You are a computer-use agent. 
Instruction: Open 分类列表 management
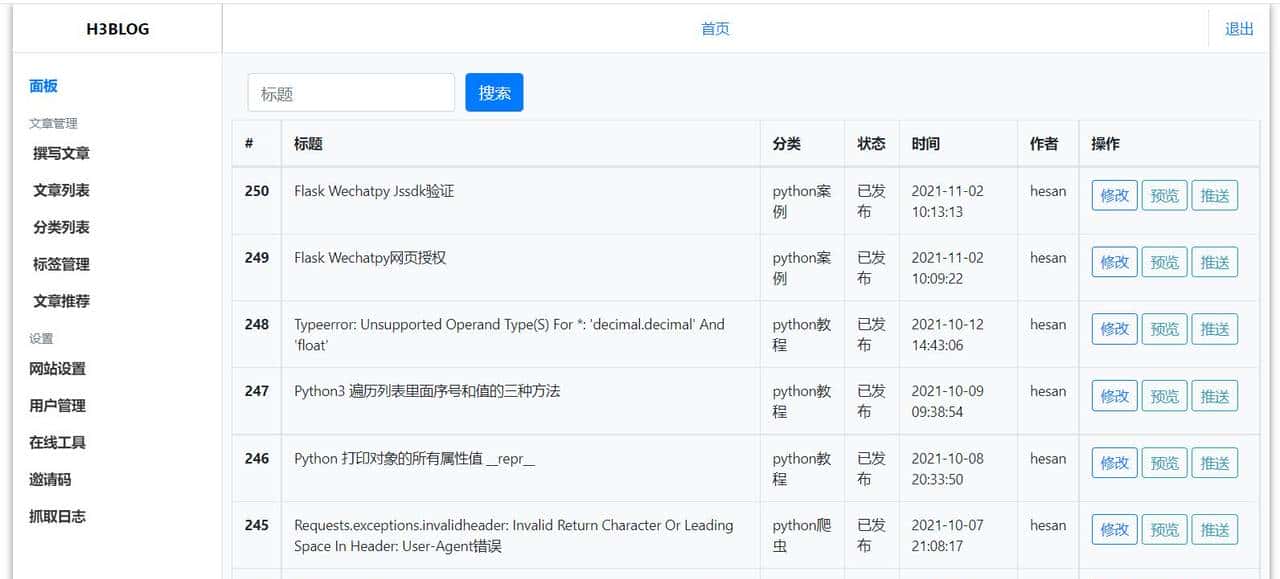[x=62, y=227]
